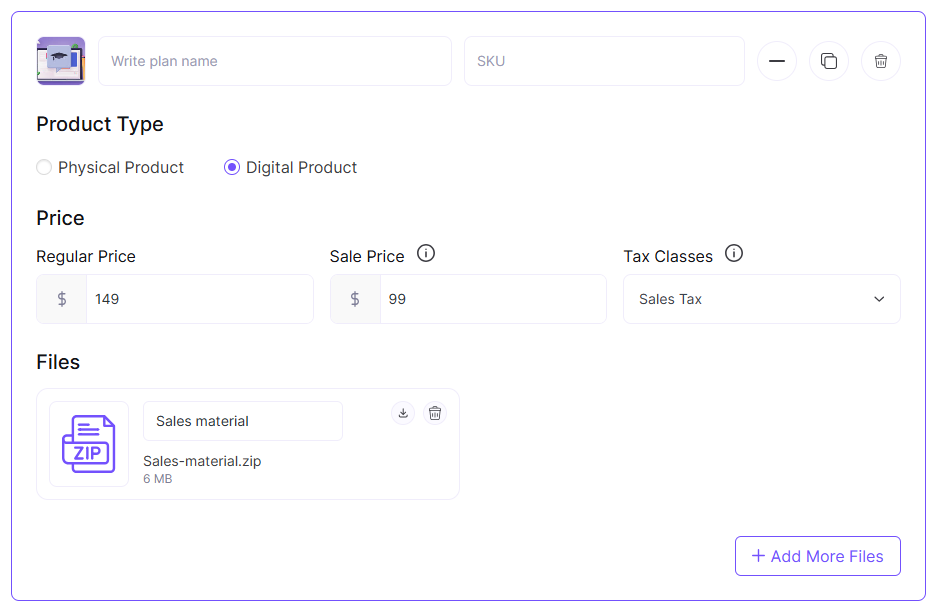Click the 6 MB file size text

[x=158, y=479]
